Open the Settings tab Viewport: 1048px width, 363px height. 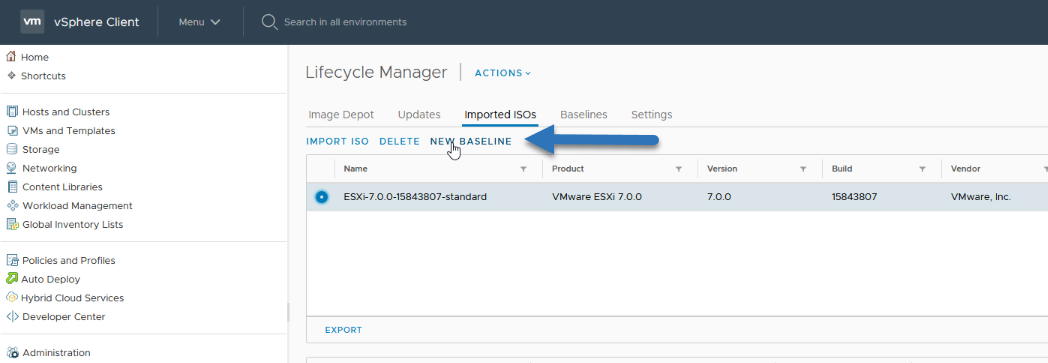652,114
